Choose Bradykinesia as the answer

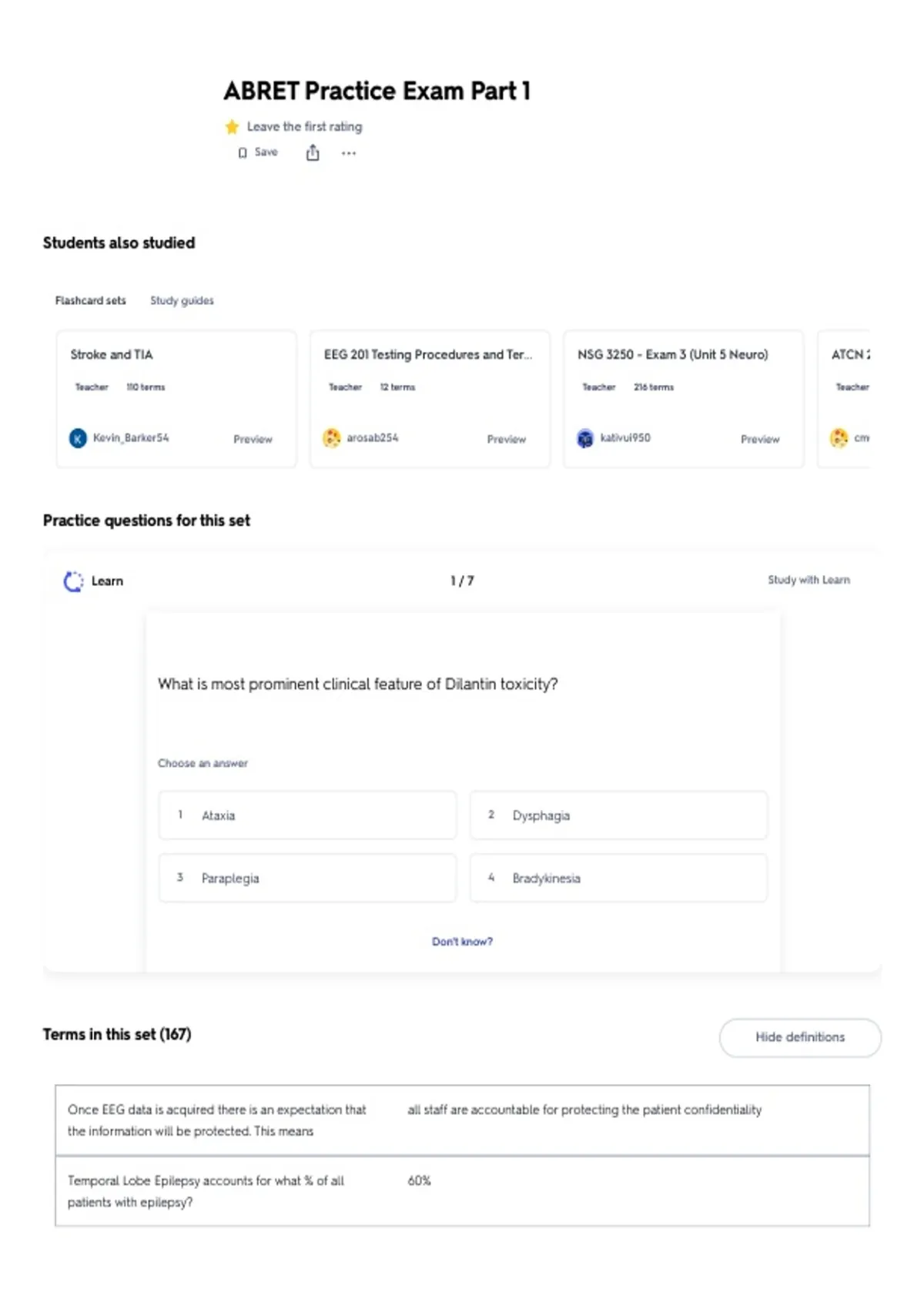point(618,878)
